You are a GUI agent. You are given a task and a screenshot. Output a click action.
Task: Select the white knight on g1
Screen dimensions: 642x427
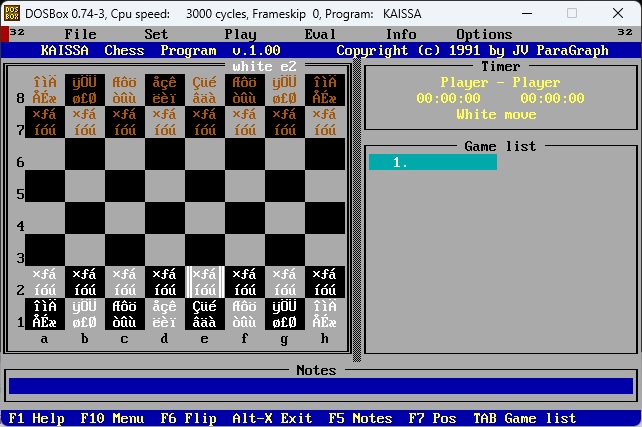(285, 314)
